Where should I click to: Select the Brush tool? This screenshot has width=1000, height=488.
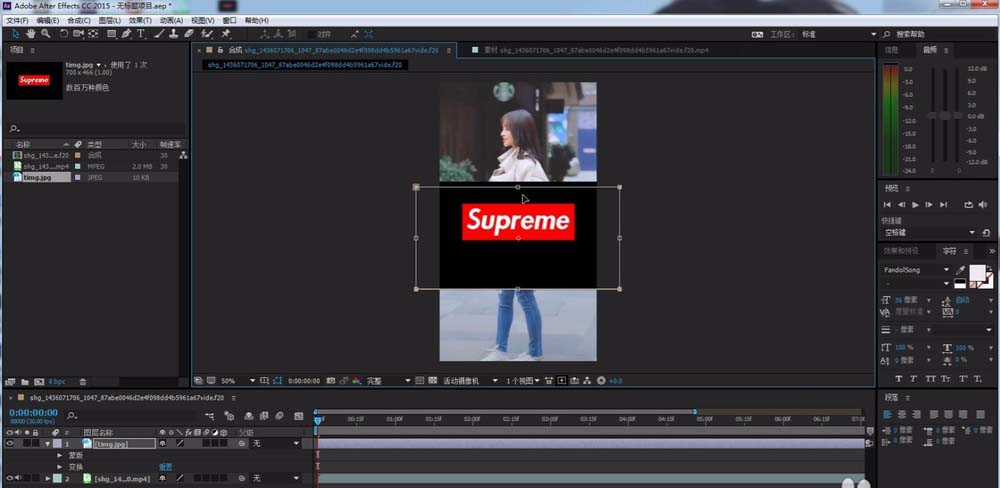coord(160,34)
